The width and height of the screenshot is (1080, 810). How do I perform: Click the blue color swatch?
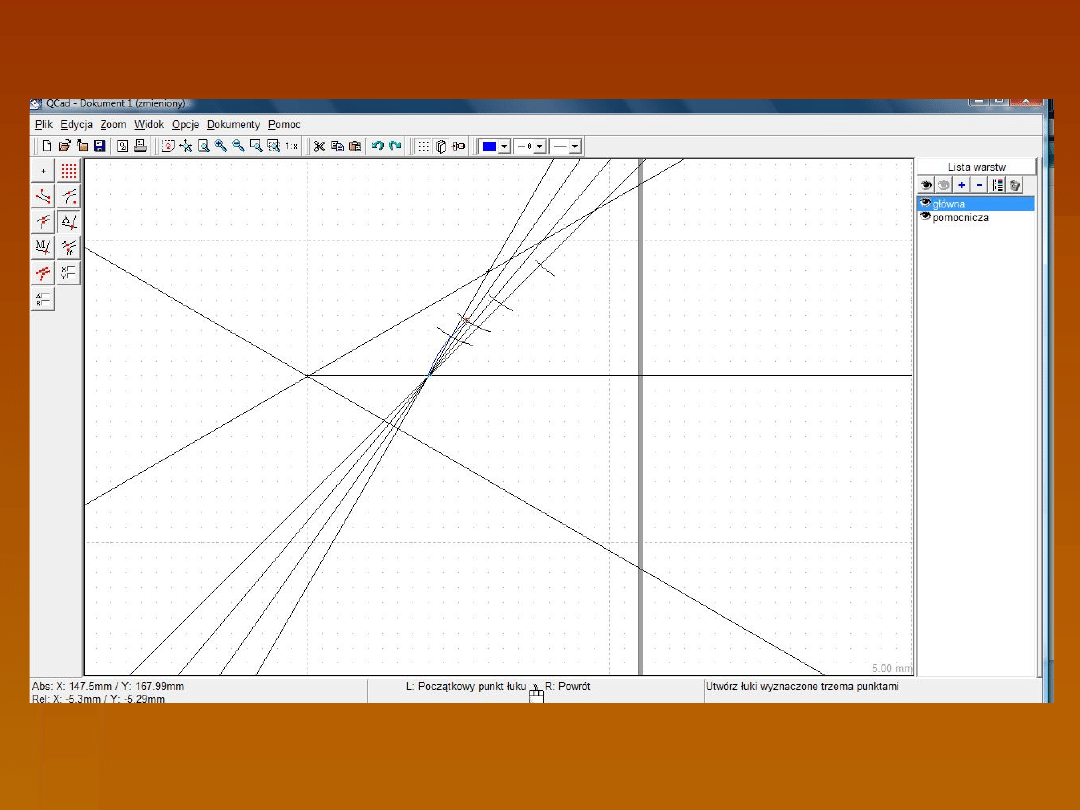click(x=489, y=146)
